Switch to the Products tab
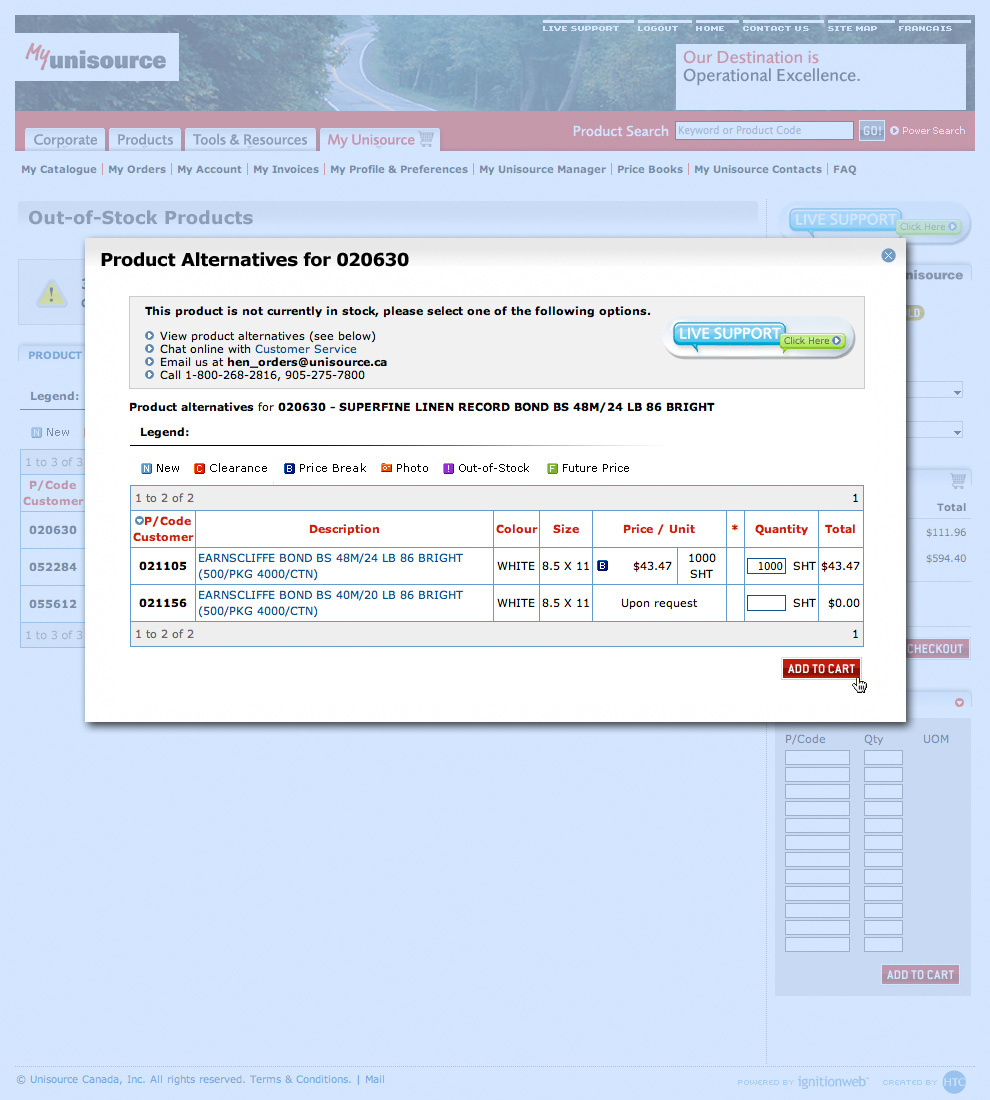 [145, 140]
